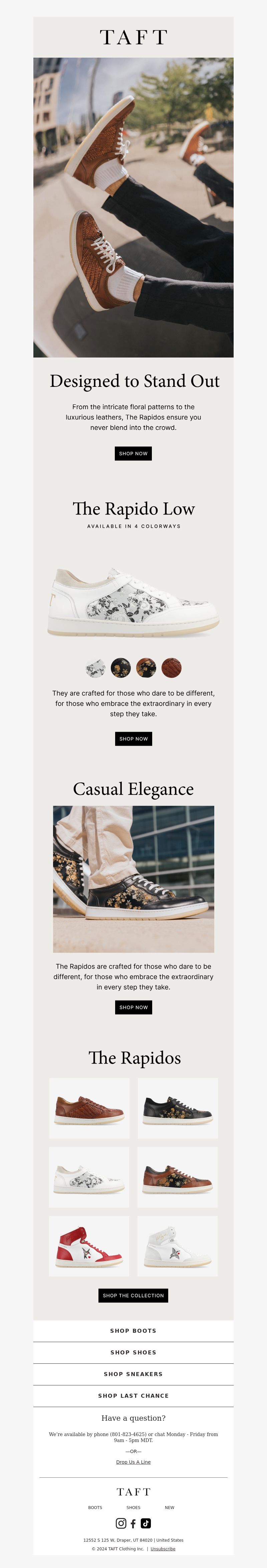
Task: Open the Shop Last Chance link
Action: point(133,1396)
